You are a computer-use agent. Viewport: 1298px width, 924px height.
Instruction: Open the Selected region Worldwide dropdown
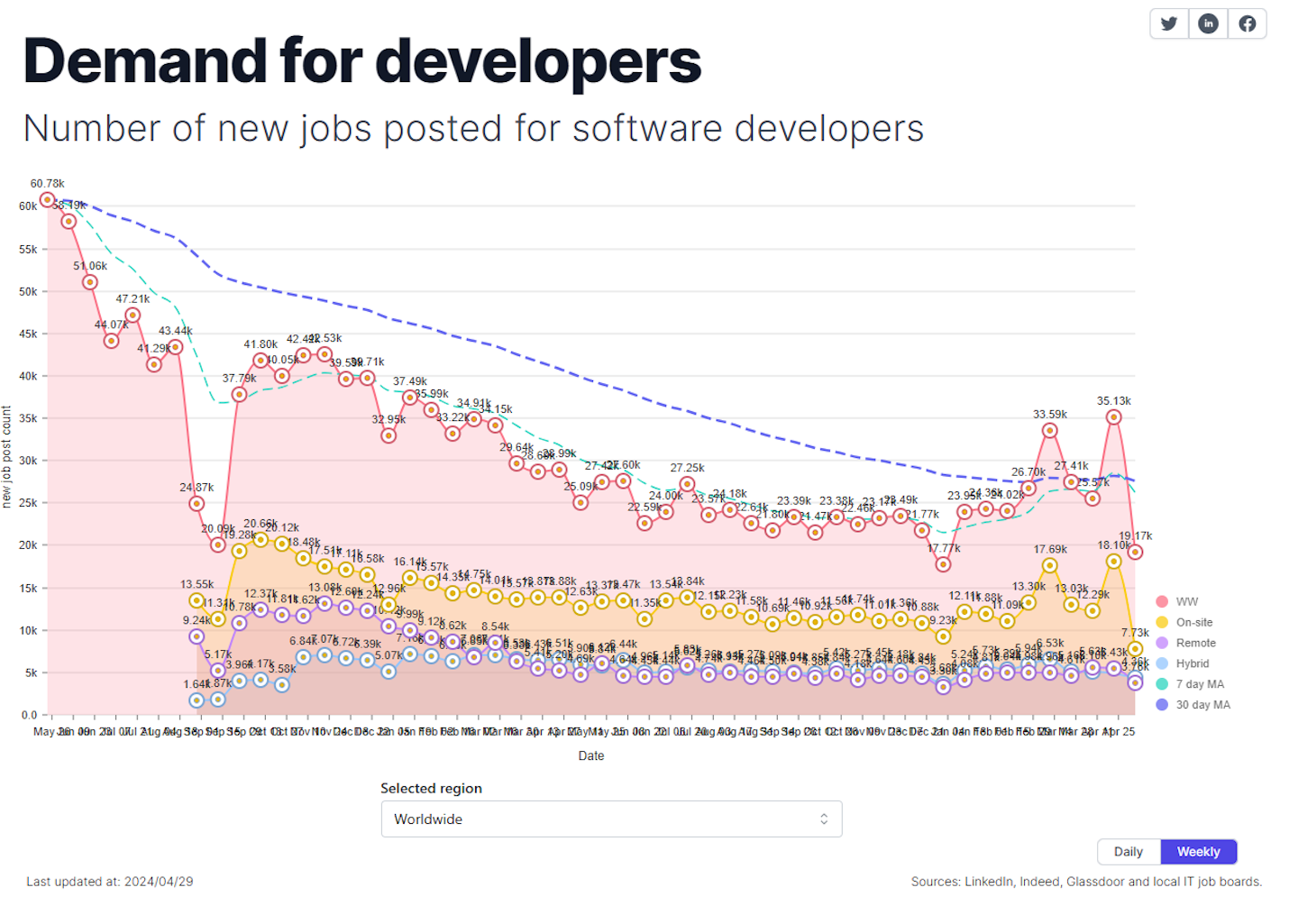tap(611, 819)
